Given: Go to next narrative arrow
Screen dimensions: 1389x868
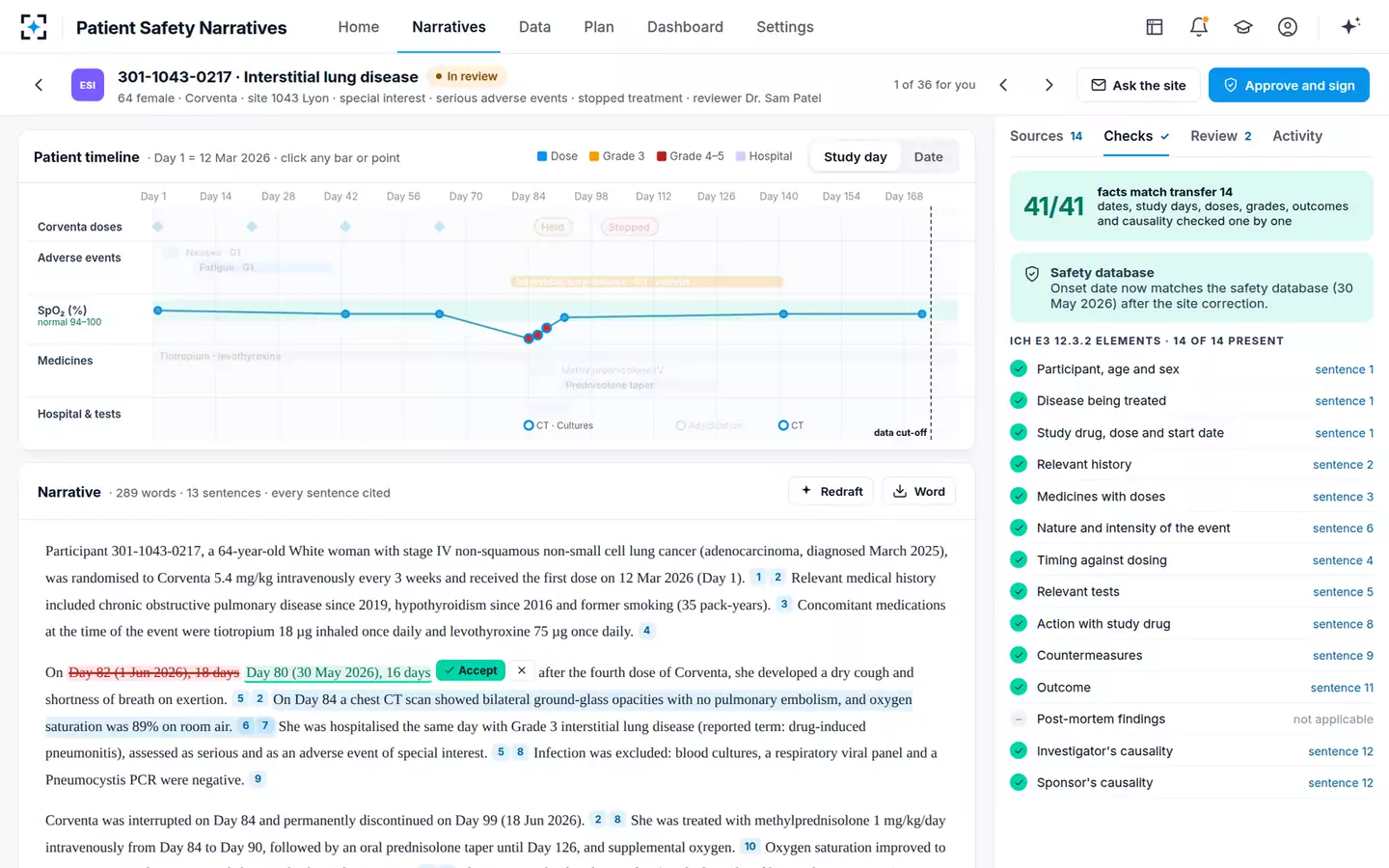Looking at the screenshot, I should (x=1049, y=85).
